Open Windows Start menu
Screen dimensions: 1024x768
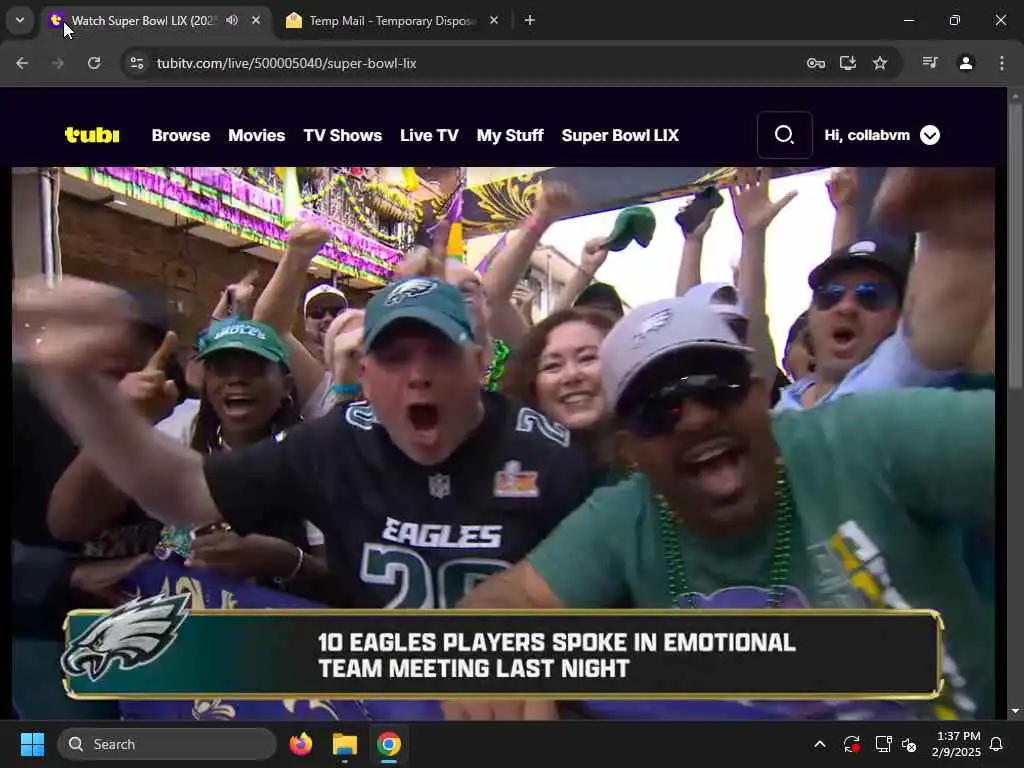pyautogui.click(x=32, y=744)
